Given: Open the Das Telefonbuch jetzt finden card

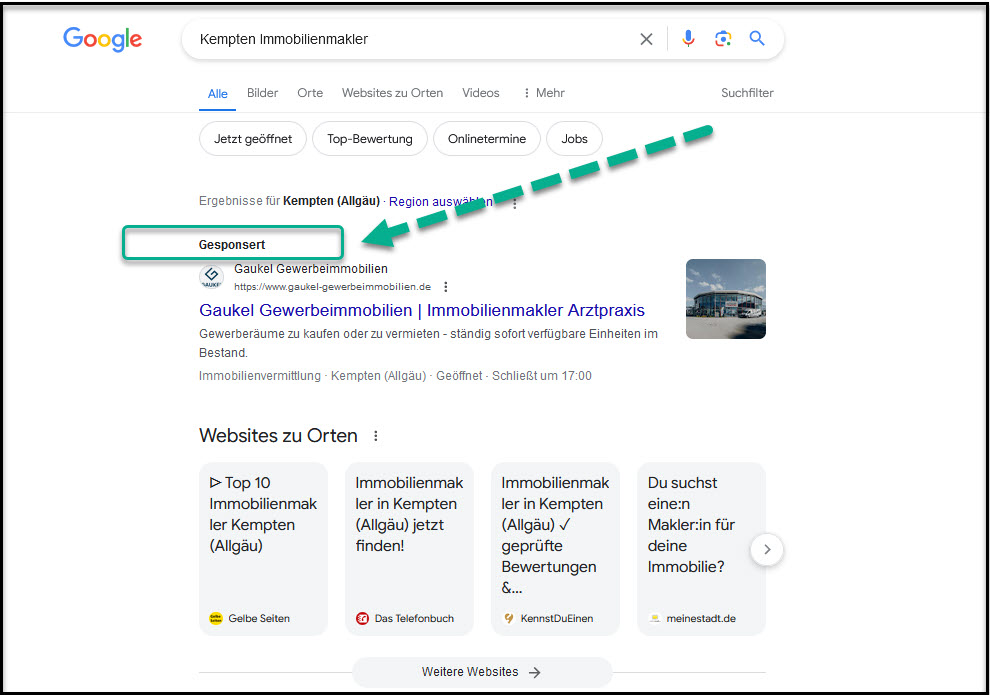Looking at the screenshot, I should pos(409,549).
